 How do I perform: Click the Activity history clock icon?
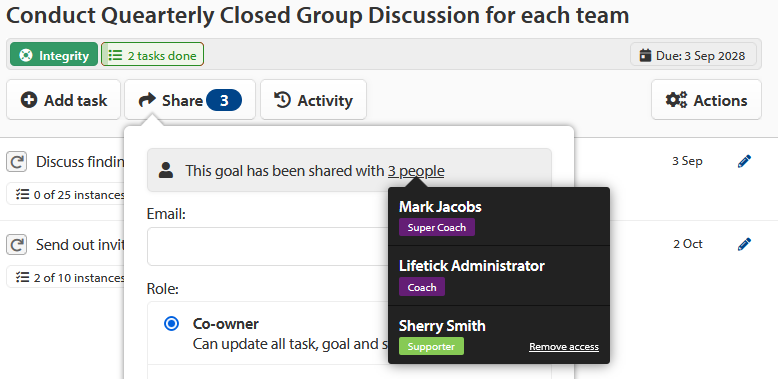pyautogui.click(x=282, y=100)
